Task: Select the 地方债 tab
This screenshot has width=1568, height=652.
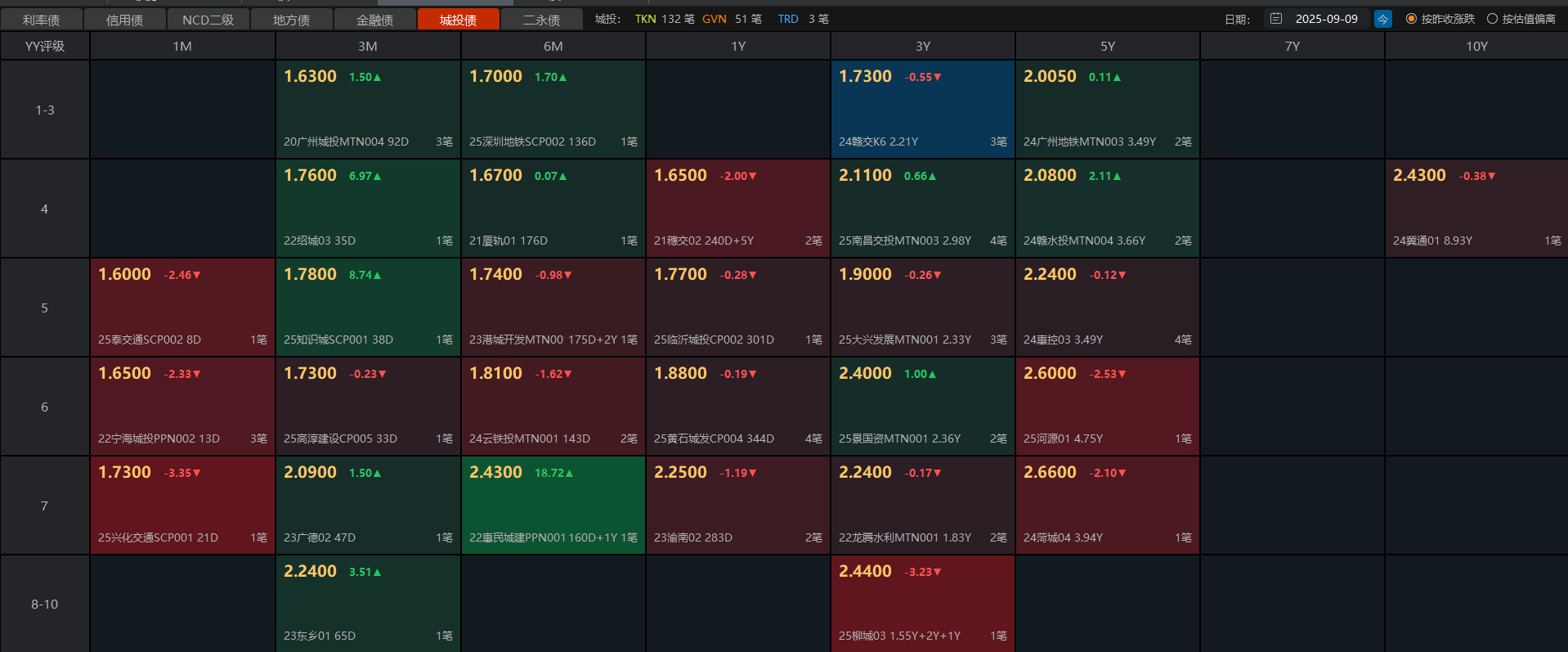Action: pyautogui.click(x=292, y=20)
